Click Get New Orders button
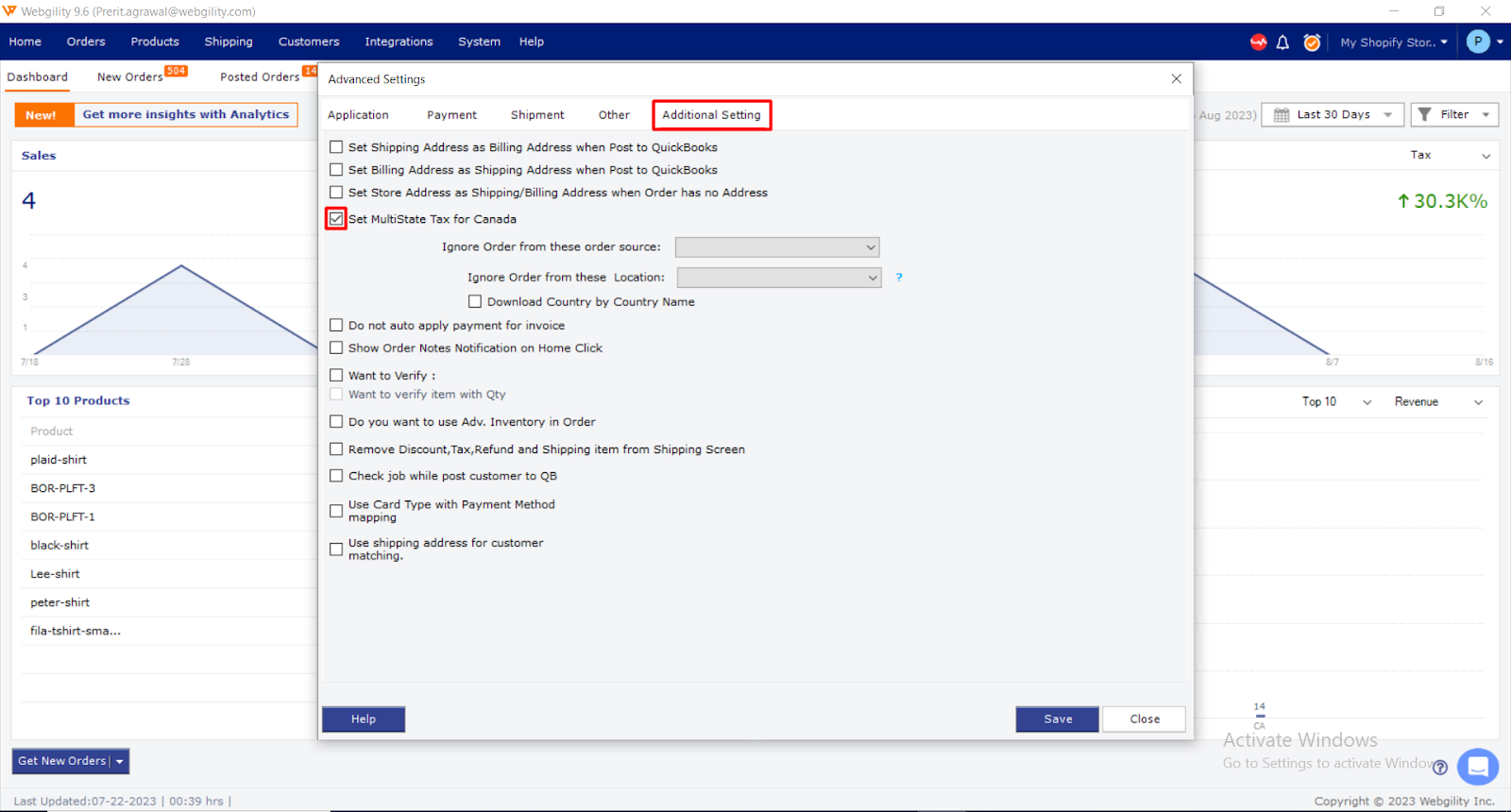Viewport: 1511px width, 812px height. (61, 761)
